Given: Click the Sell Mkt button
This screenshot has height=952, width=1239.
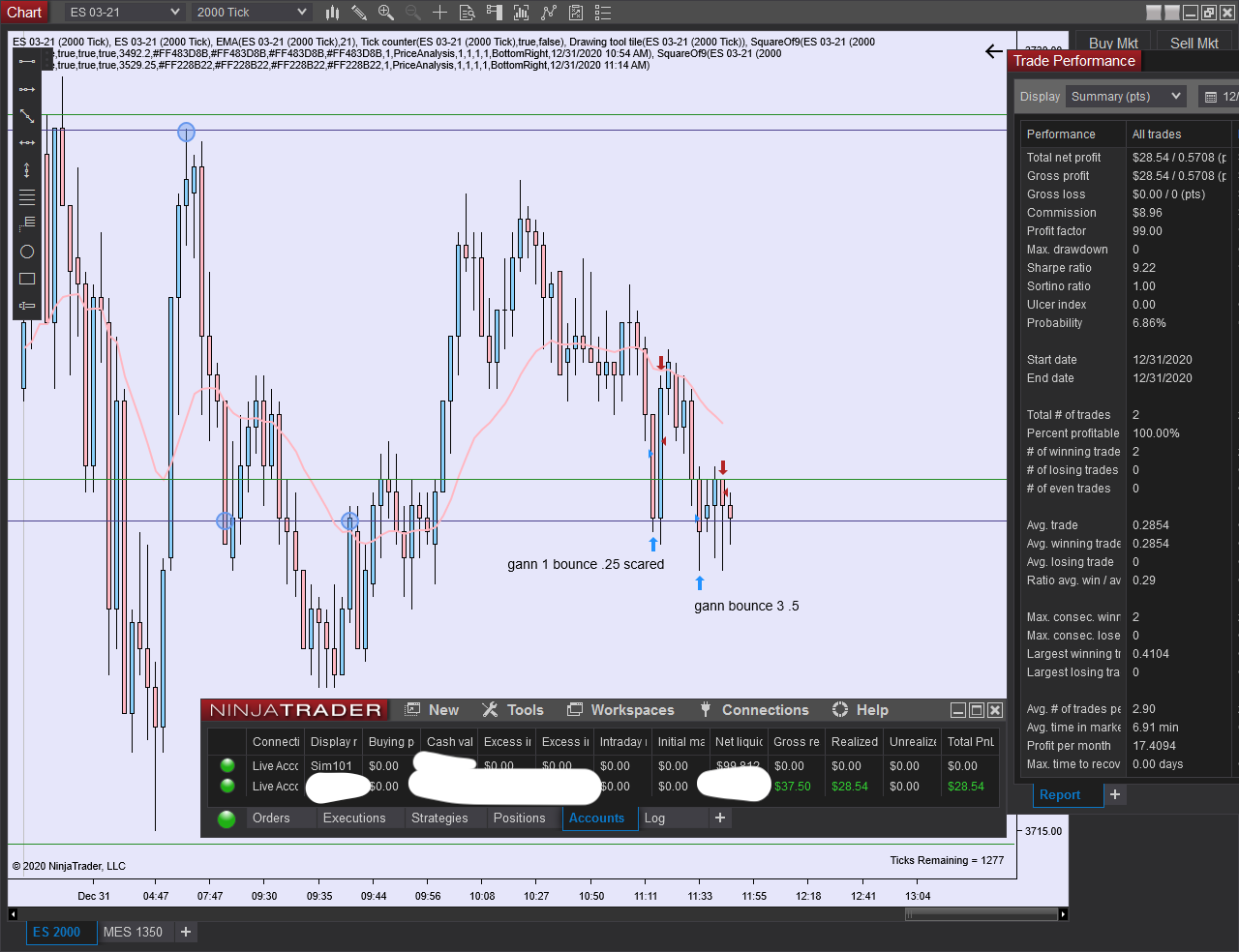Looking at the screenshot, I should (1194, 43).
